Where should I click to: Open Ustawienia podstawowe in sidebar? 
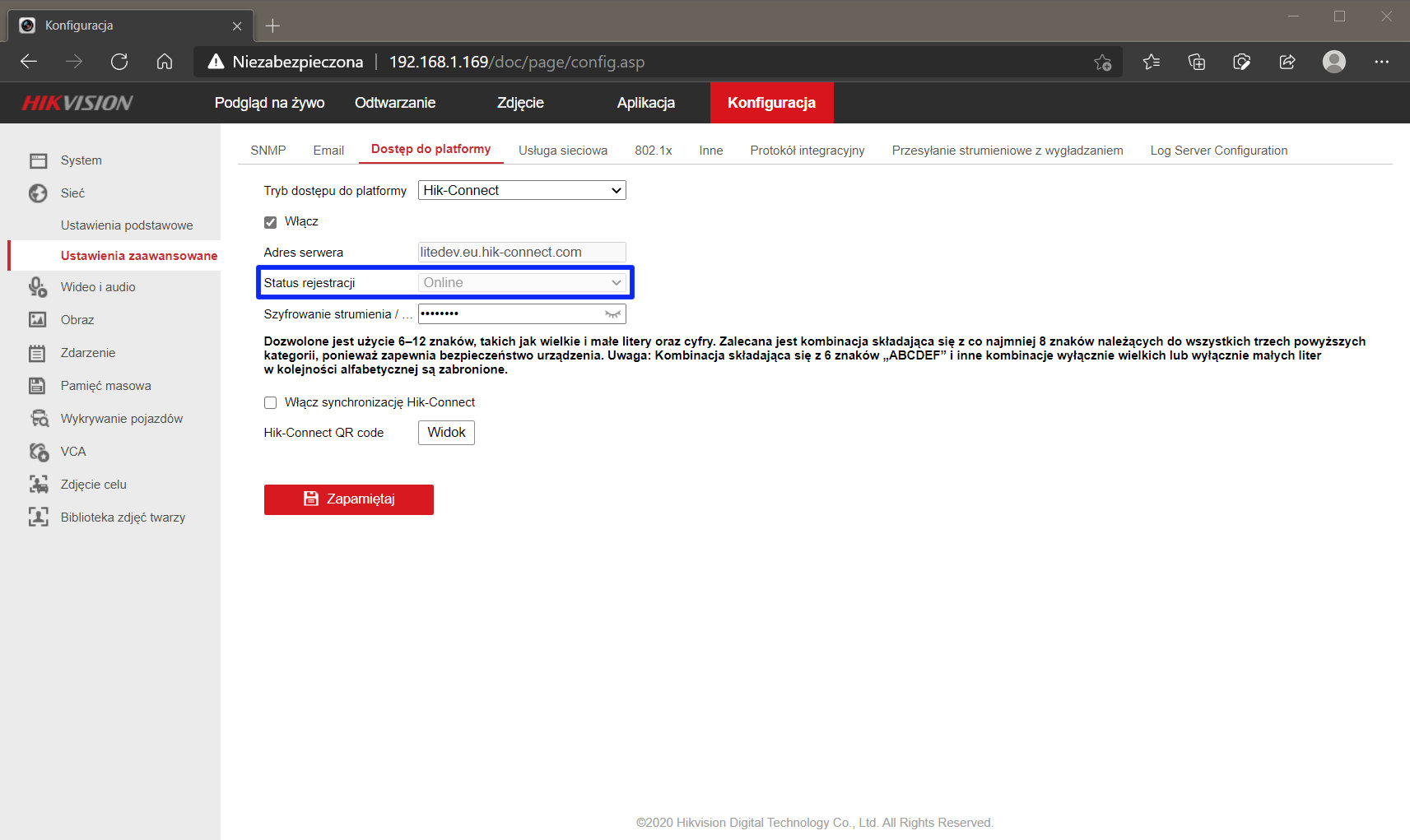127,225
